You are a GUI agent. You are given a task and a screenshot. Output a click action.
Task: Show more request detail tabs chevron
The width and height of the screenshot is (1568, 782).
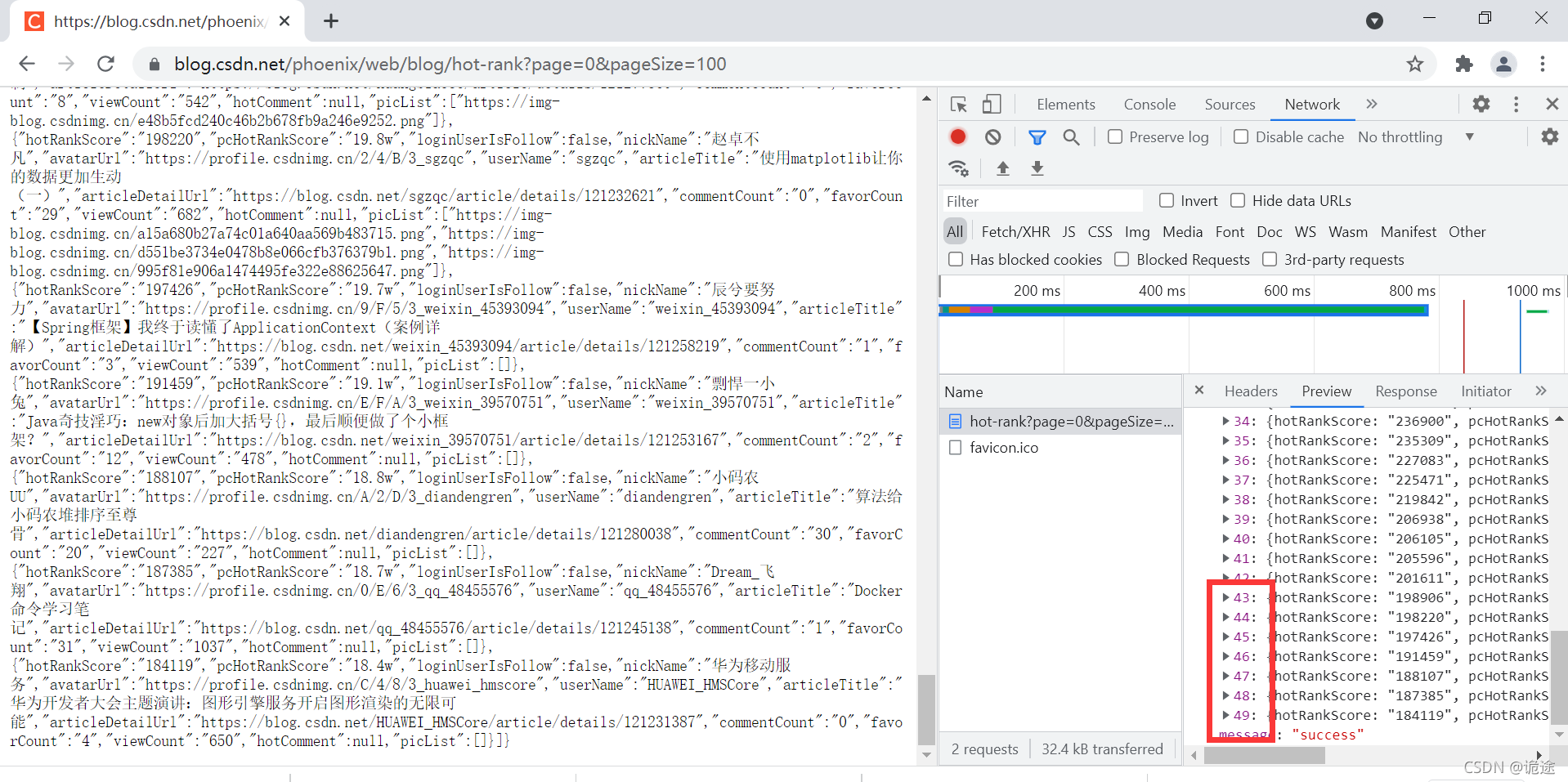click(x=1541, y=391)
